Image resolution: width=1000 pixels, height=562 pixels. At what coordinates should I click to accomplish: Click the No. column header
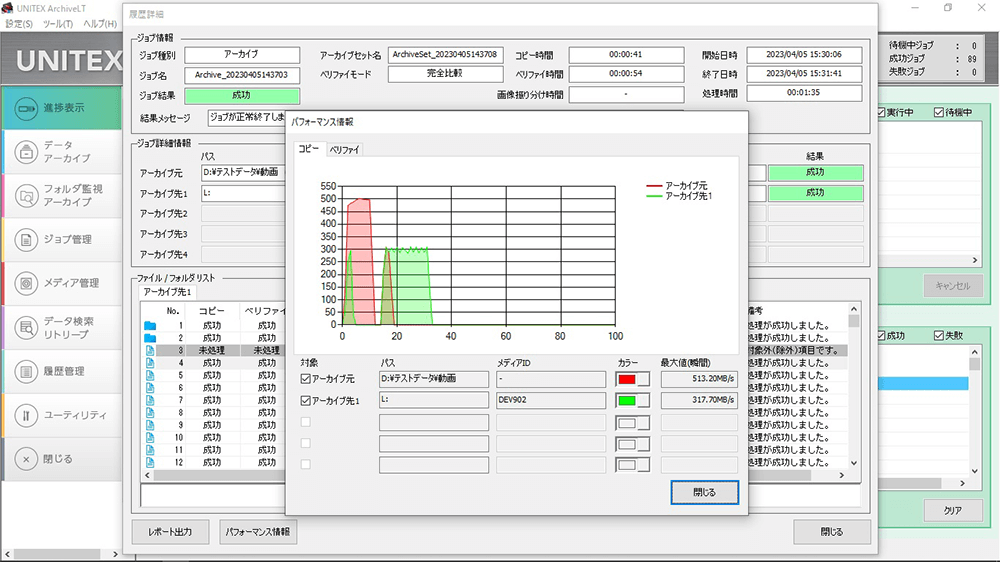[171, 311]
